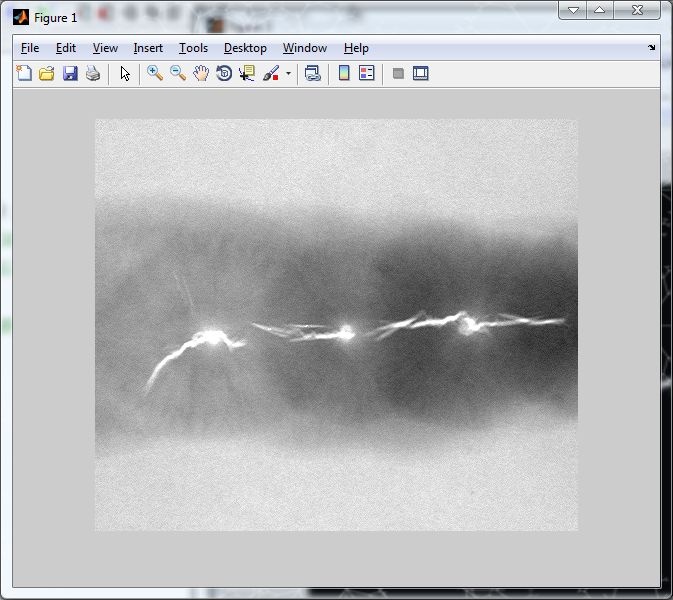Open the View menu

tap(105, 48)
